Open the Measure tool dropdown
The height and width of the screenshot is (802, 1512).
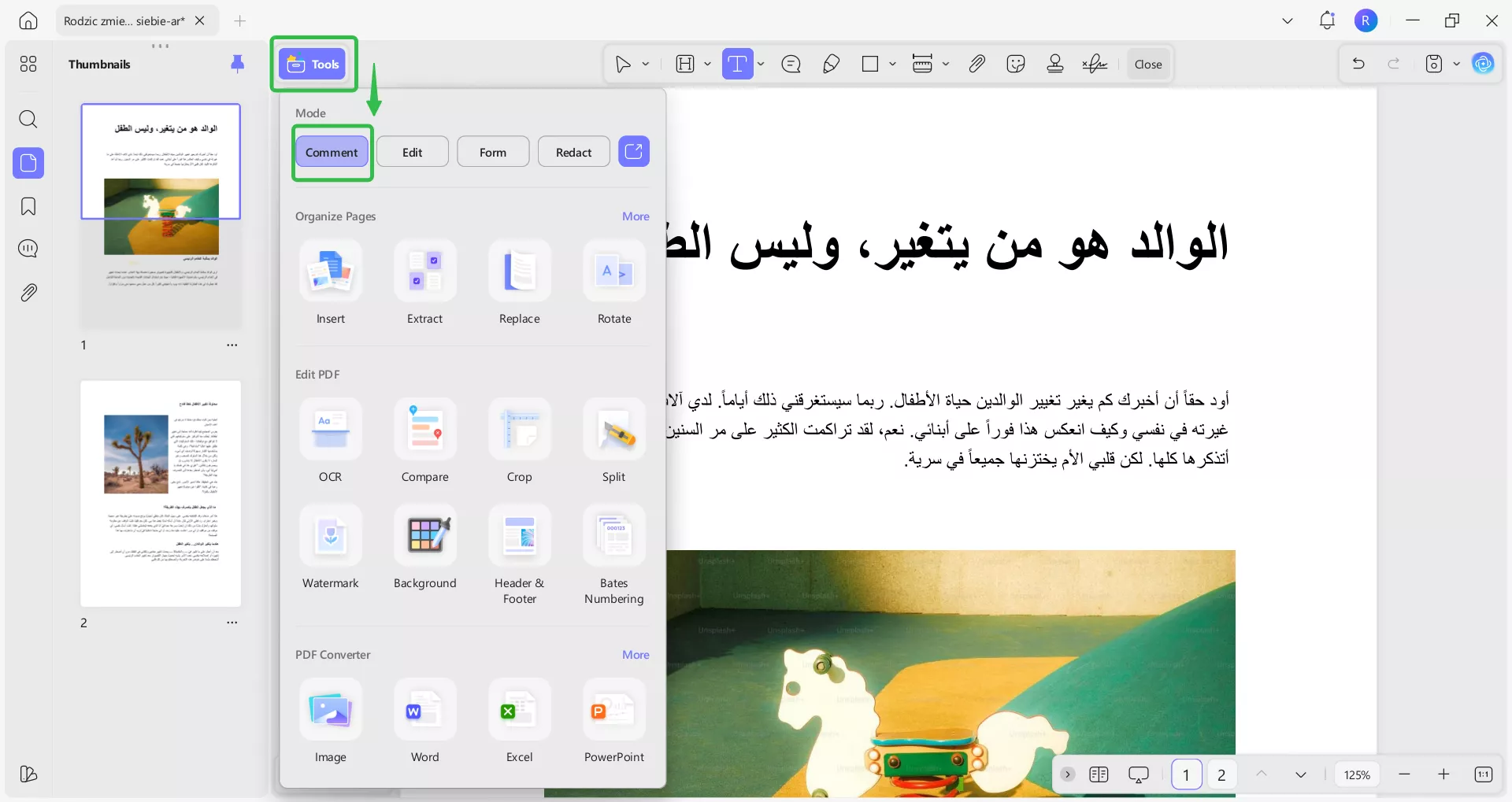coord(946,64)
